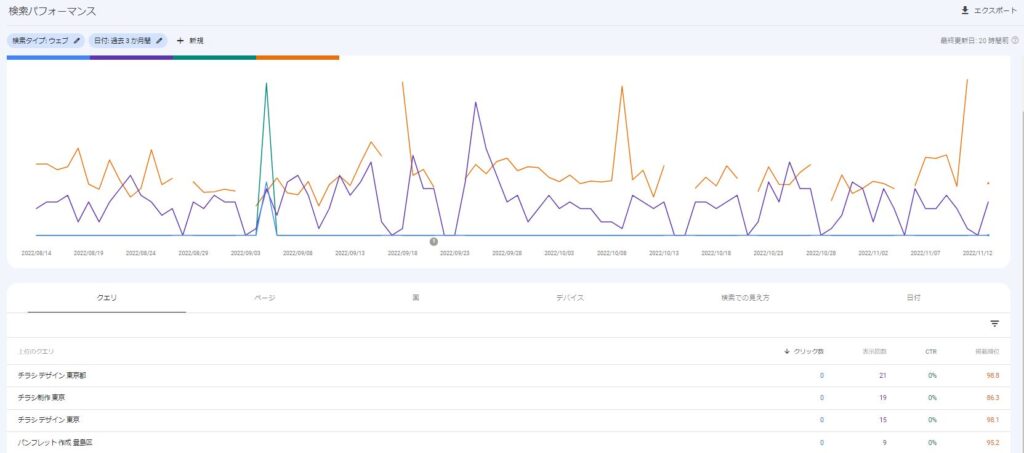Switch to the 国 tab
1024x453 pixels.
click(416, 298)
